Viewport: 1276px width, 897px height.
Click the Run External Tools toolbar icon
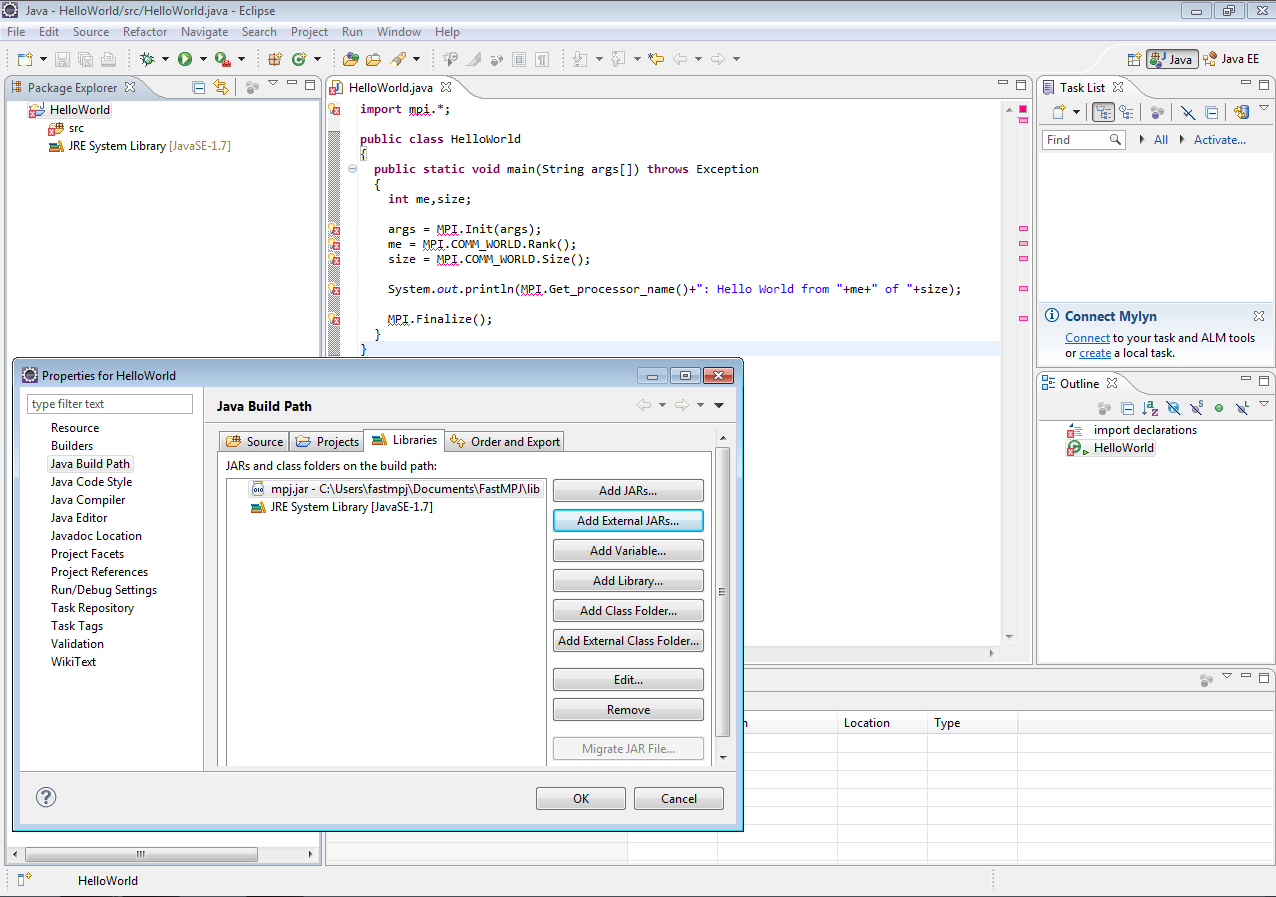223,59
